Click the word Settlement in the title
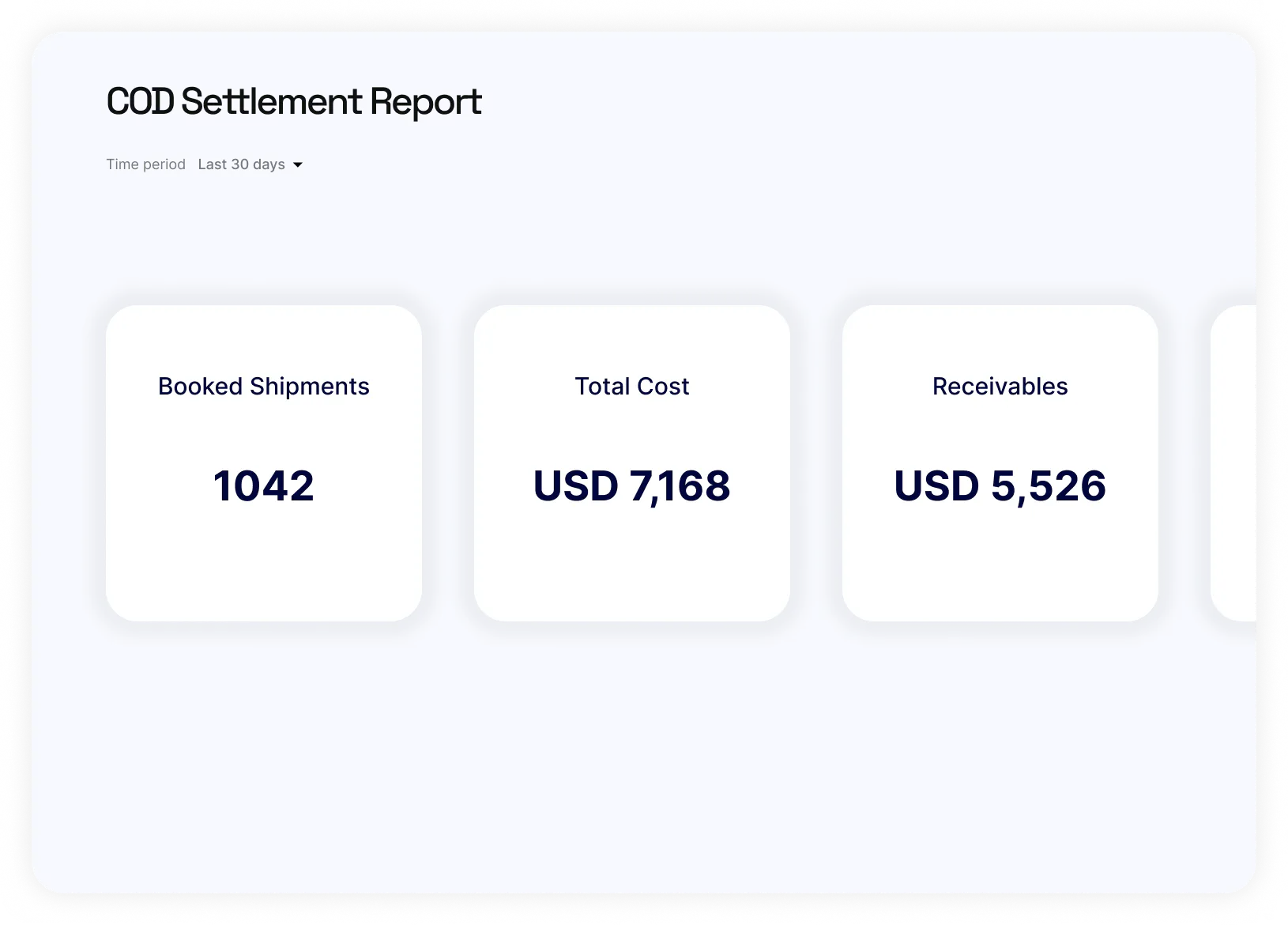Screen dimensions: 1288x925 271,102
